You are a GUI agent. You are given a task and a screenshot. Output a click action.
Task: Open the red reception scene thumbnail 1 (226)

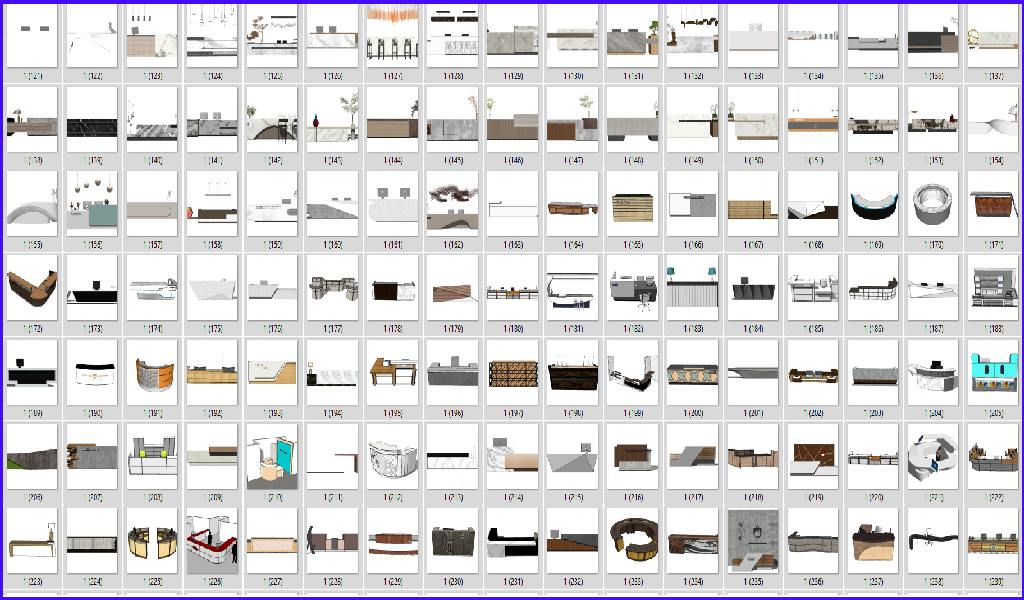coord(211,541)
